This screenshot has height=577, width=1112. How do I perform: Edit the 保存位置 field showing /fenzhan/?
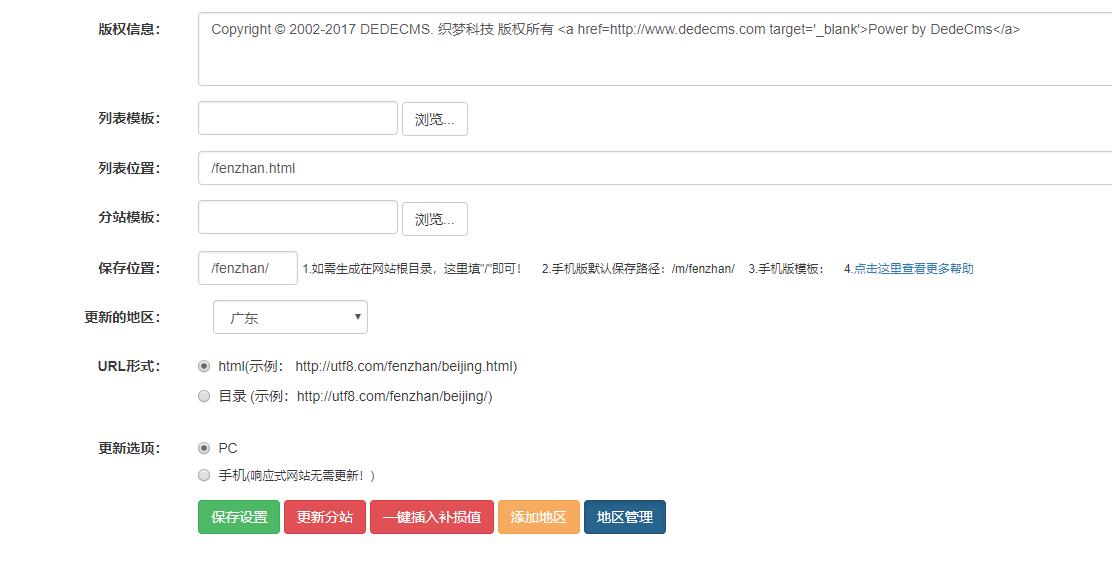coord(247,267)
